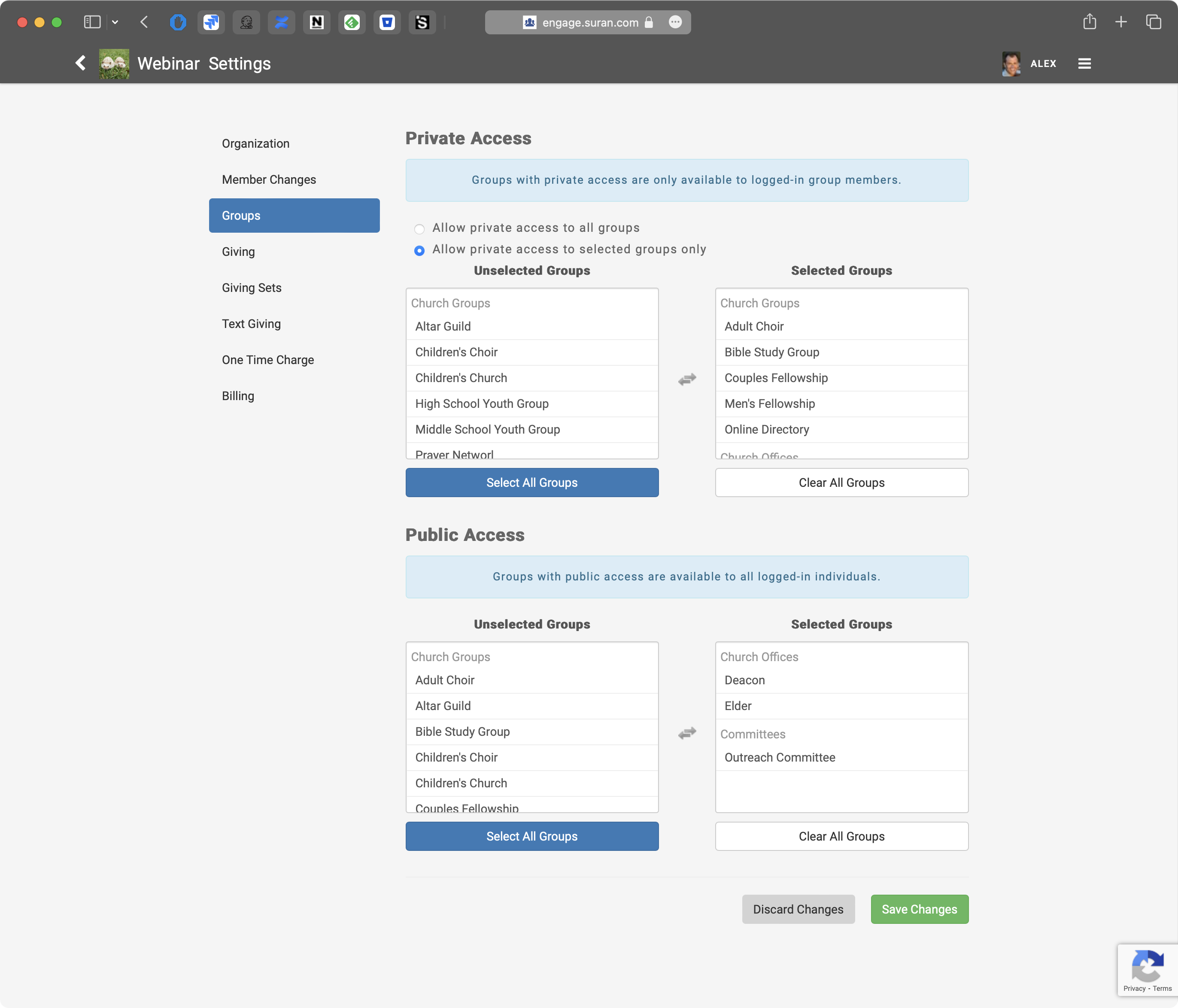Screen dimensions: 1178x1008
Task: Click the Bitwarden shield extension icon
Action: click(x=387, y=23)
